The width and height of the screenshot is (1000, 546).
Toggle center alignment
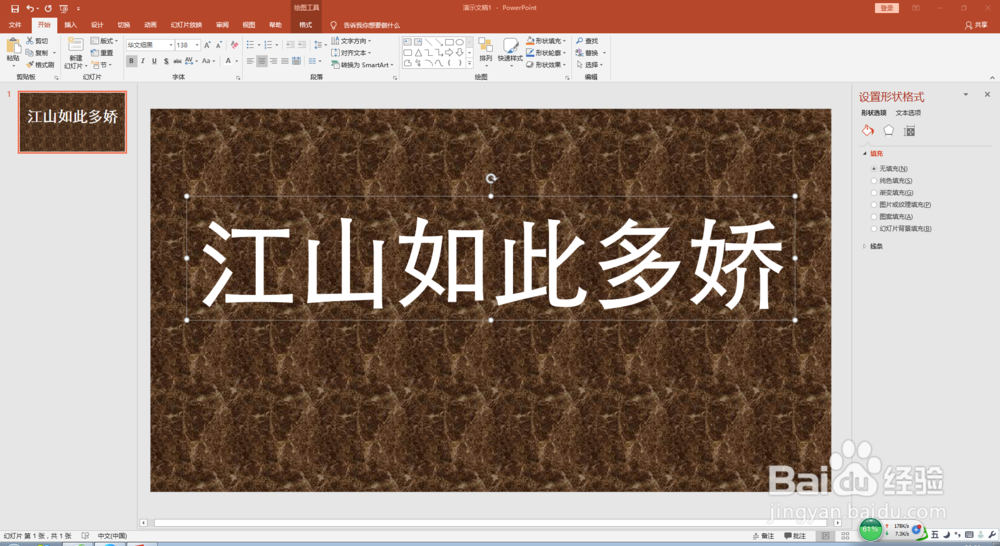click(262, 61)
